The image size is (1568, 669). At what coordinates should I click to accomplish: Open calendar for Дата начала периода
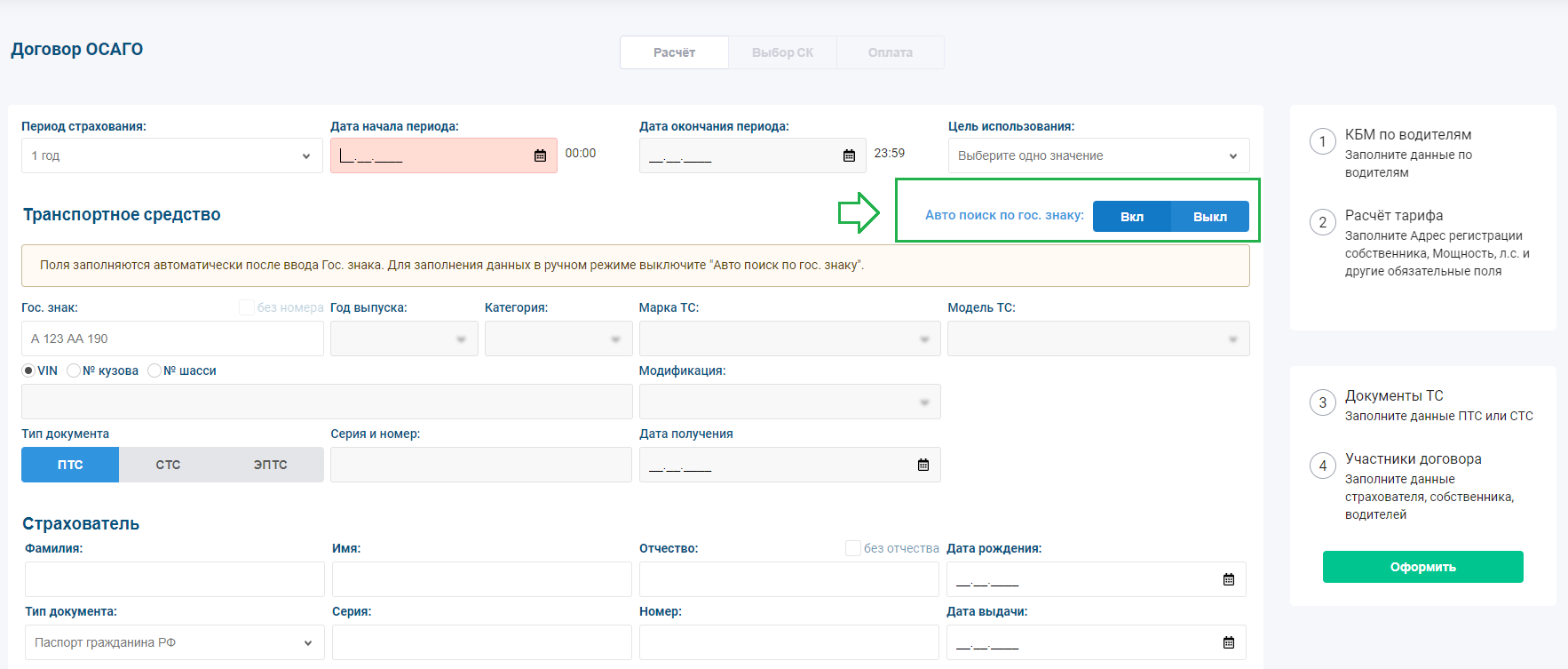point(540,155)
